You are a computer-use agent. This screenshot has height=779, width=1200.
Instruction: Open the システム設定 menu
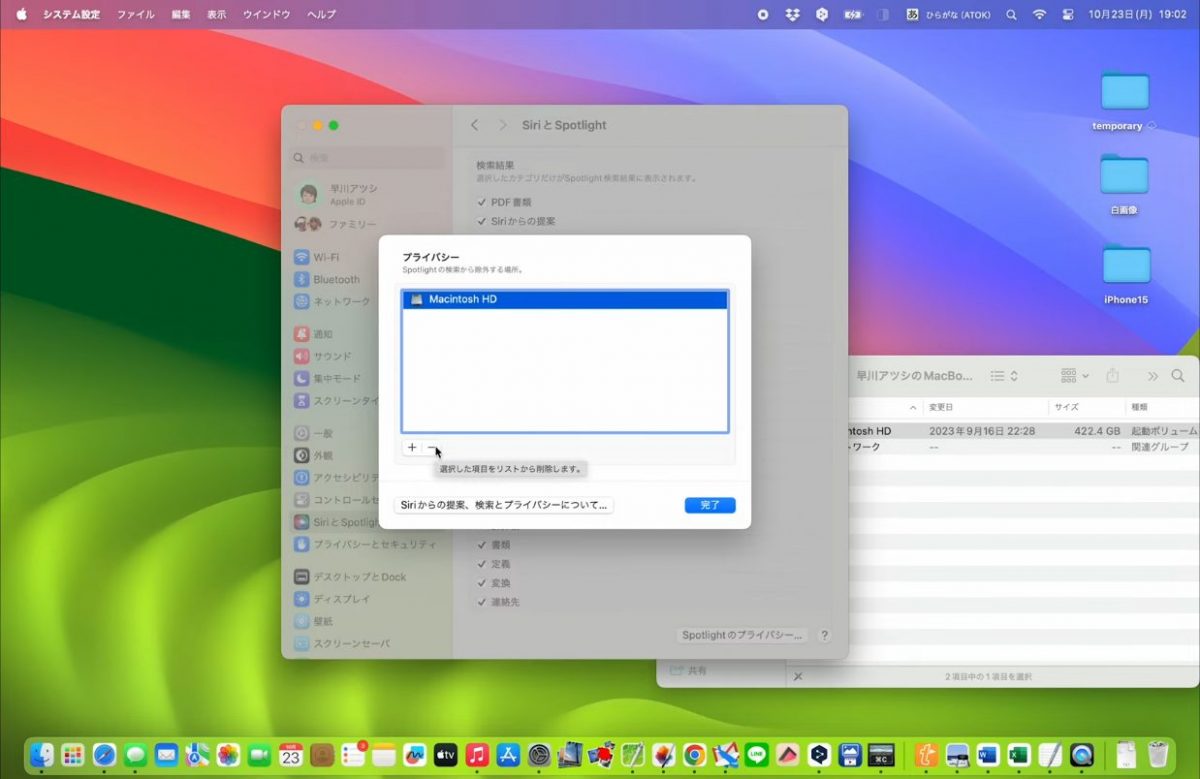tap(73, 15)
